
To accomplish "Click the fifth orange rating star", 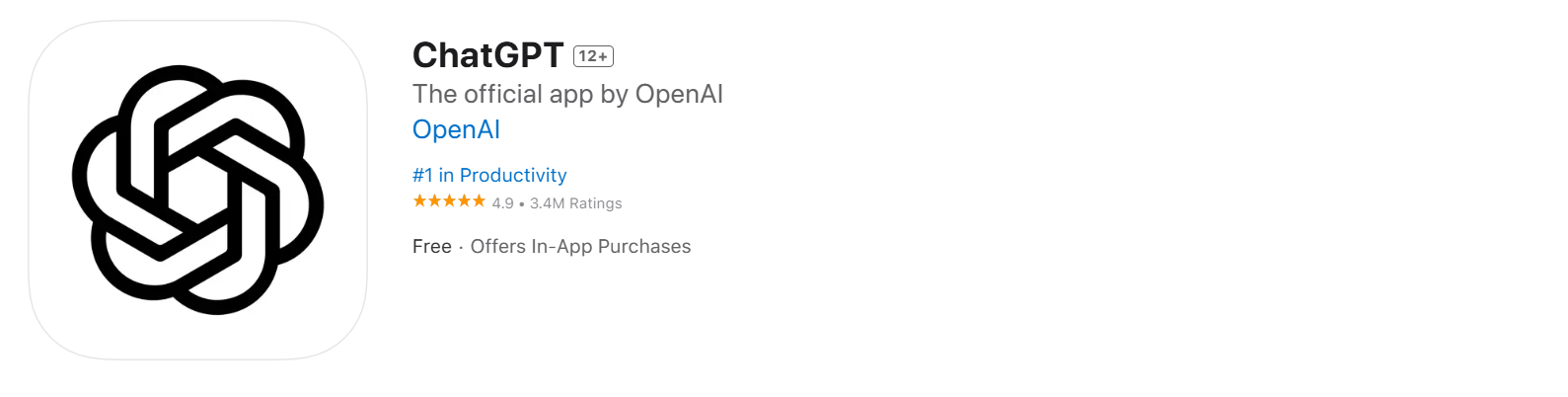I will click(479, 201).
